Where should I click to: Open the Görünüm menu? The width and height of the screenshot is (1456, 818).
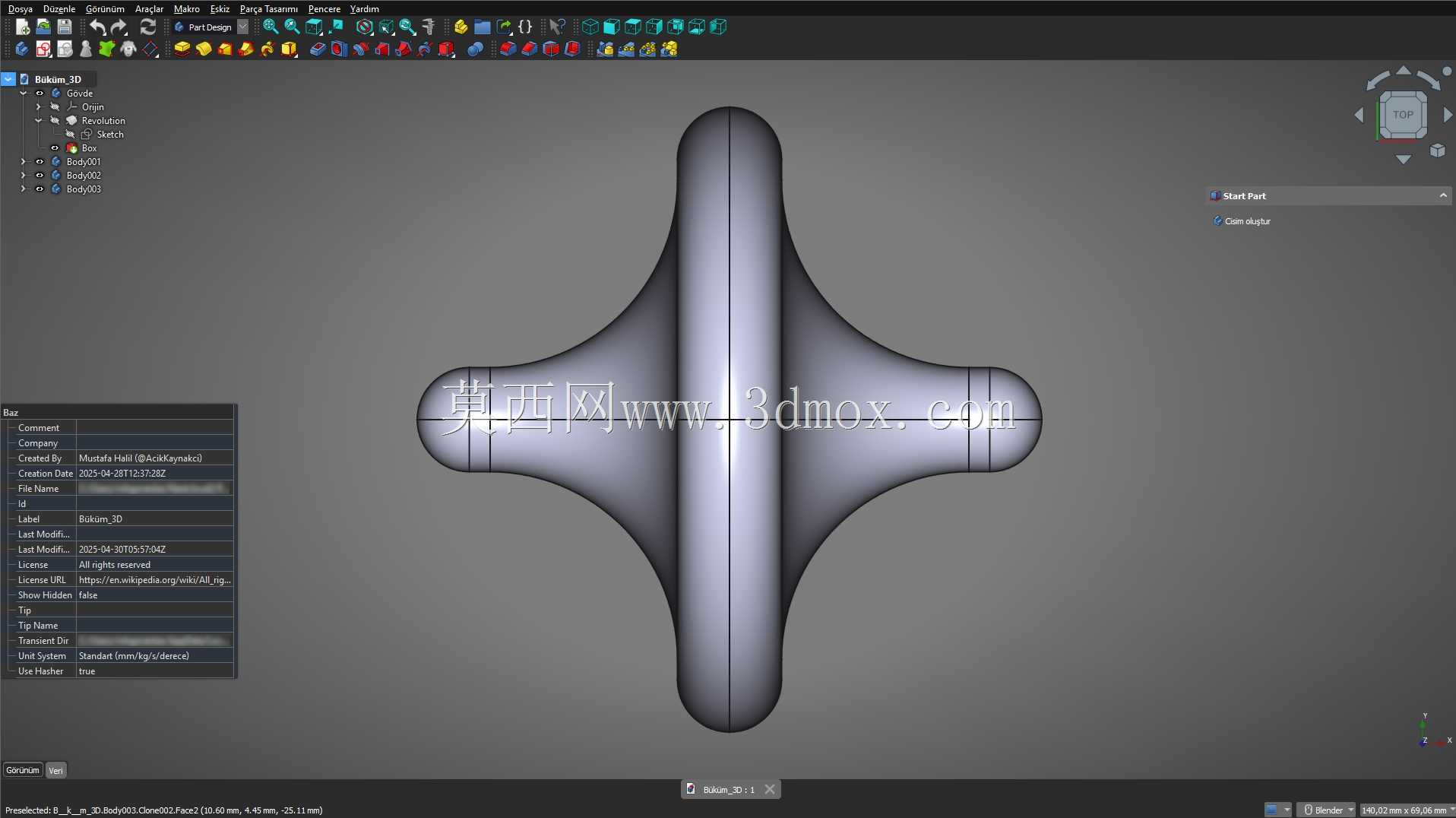105,9
